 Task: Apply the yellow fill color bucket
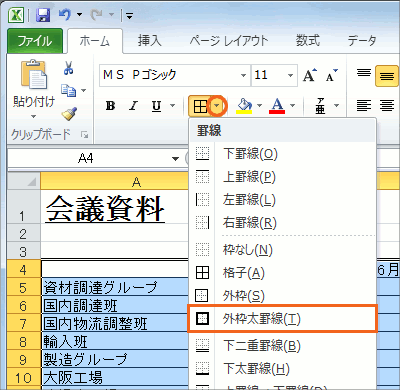tap(244, 106)
